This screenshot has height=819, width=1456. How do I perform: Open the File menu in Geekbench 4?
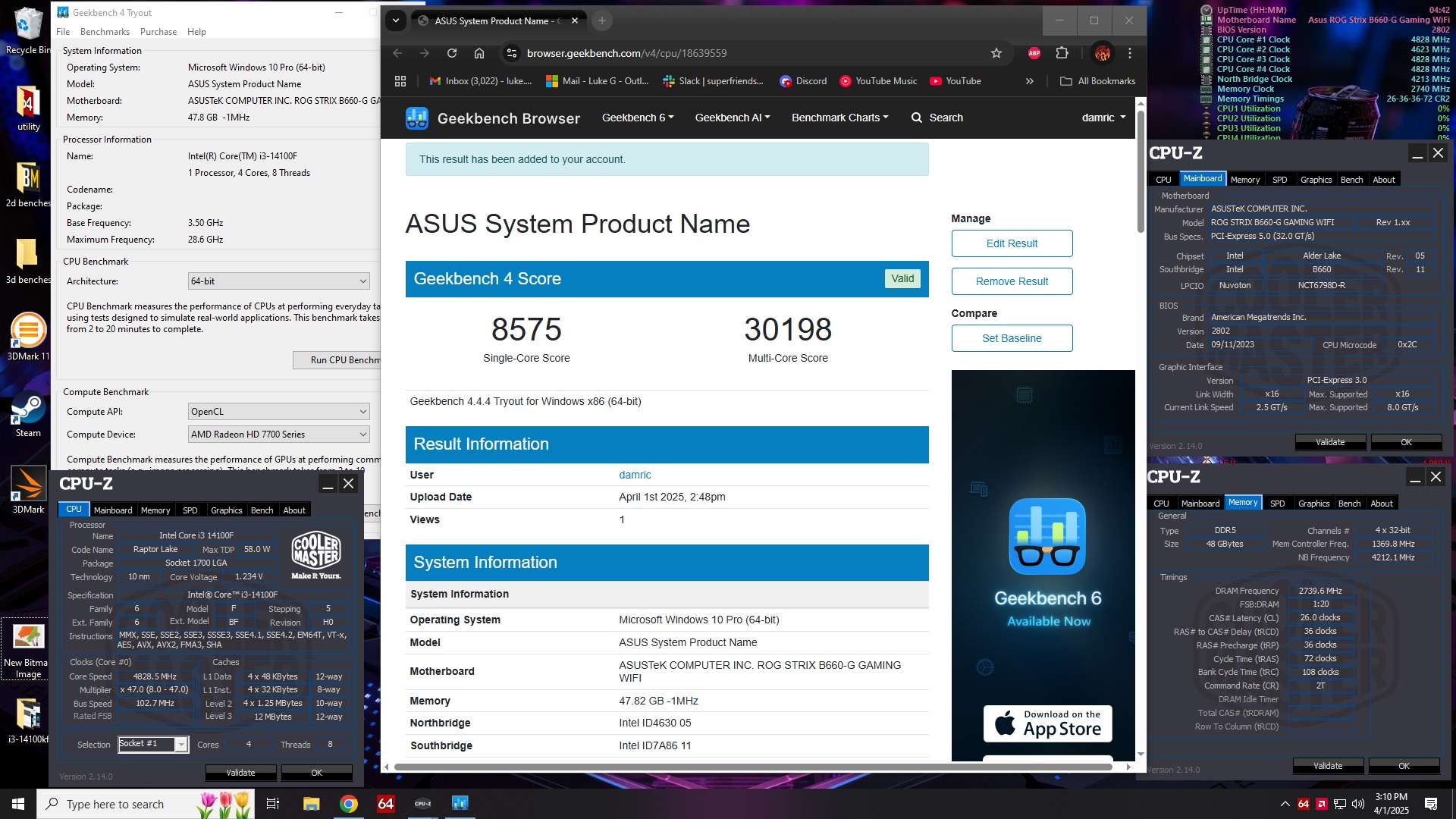(63, 32)
